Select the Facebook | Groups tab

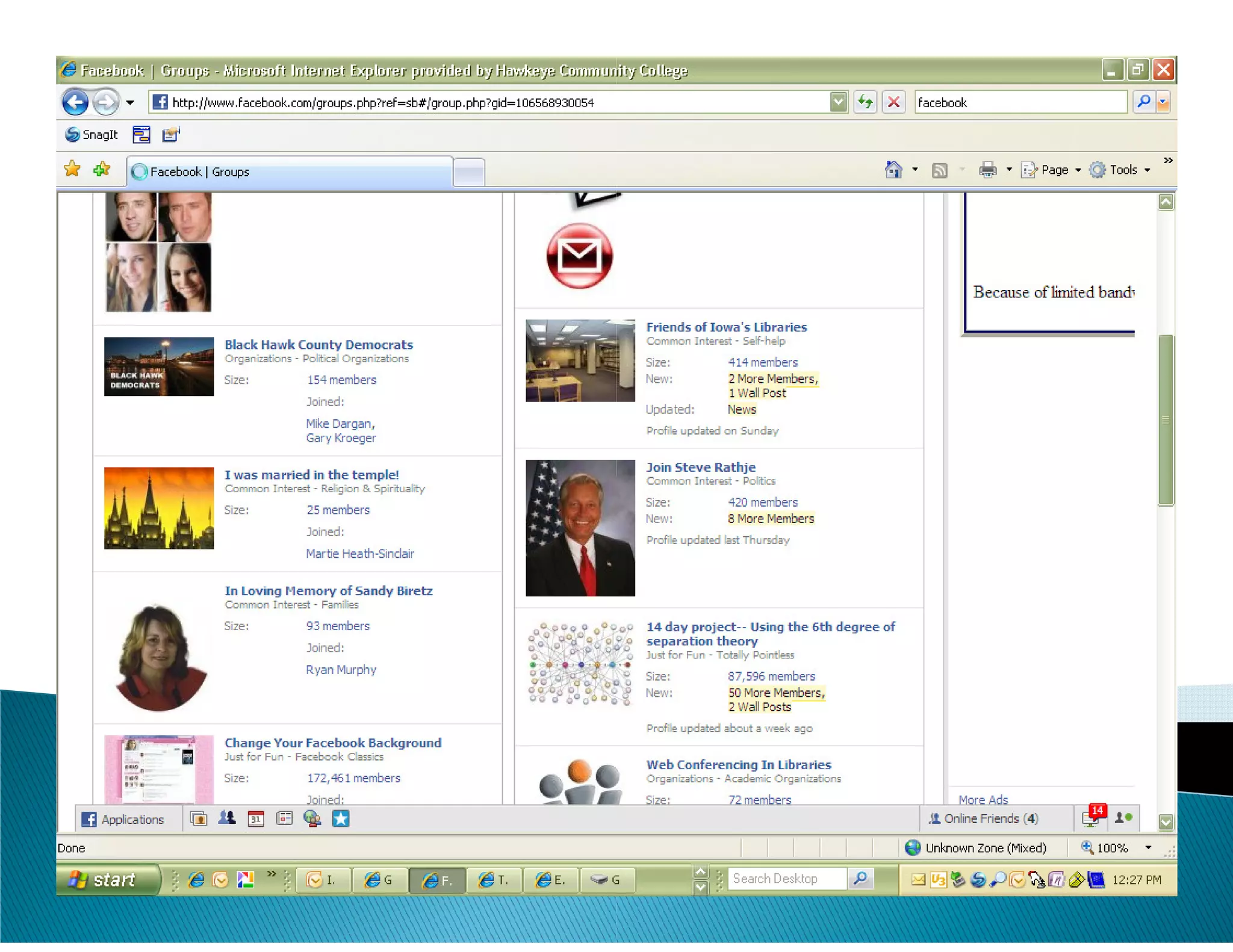[x=290, y=172]
